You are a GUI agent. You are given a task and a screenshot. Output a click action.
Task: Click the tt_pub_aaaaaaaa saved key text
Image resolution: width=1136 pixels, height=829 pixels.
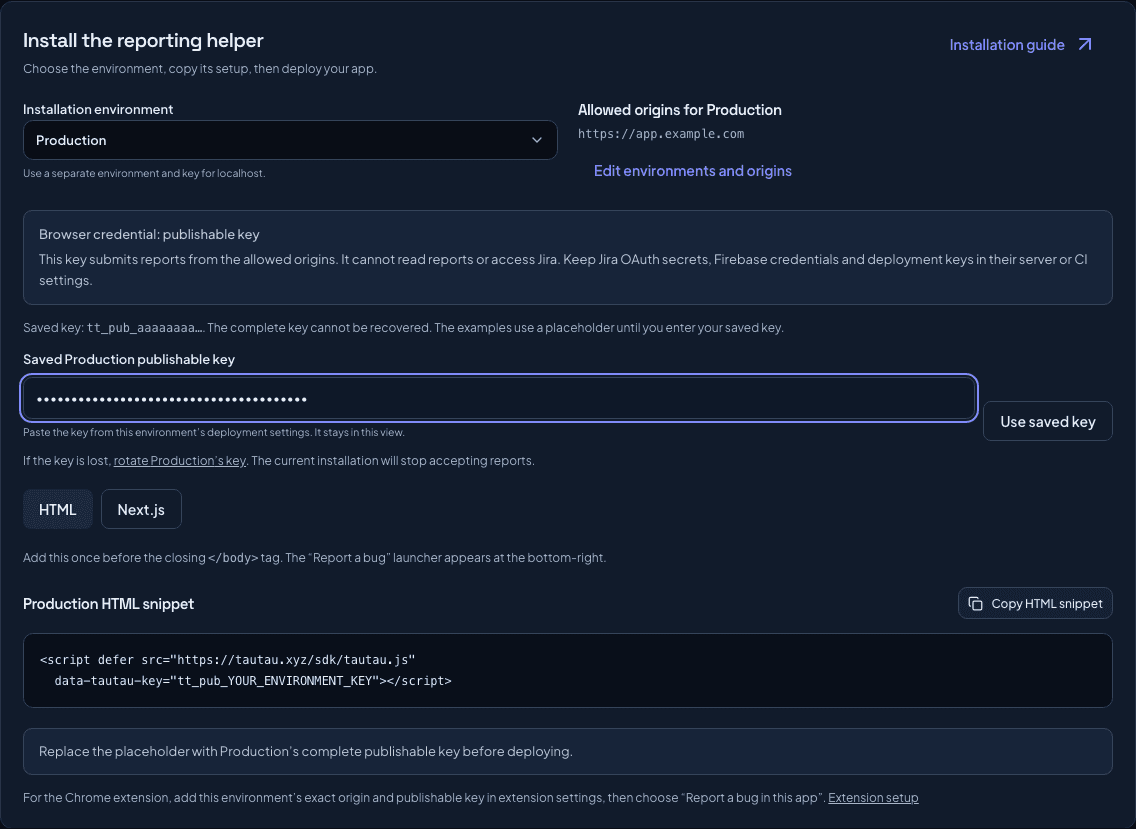(x=145, y=328)
